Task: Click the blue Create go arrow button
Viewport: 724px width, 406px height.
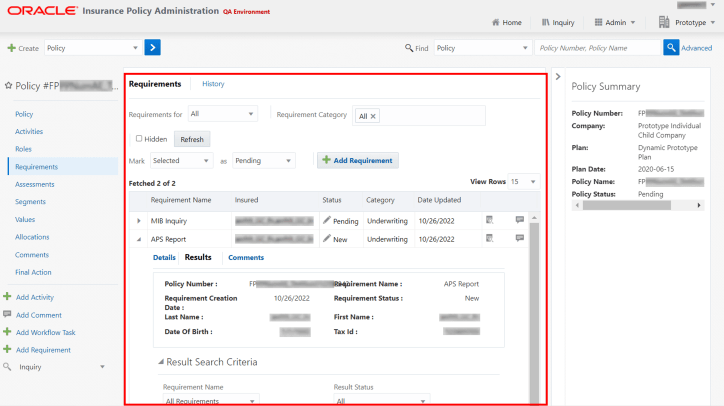Action: (152, 48)
